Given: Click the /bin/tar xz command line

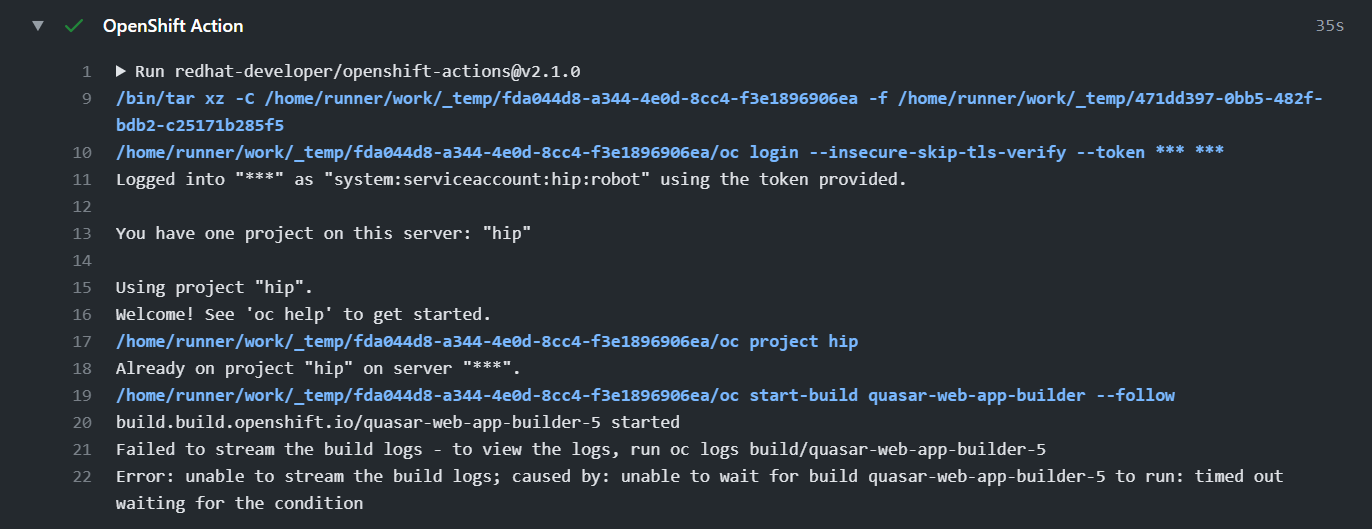Looking at the screenshot, I should click(719, 112).
